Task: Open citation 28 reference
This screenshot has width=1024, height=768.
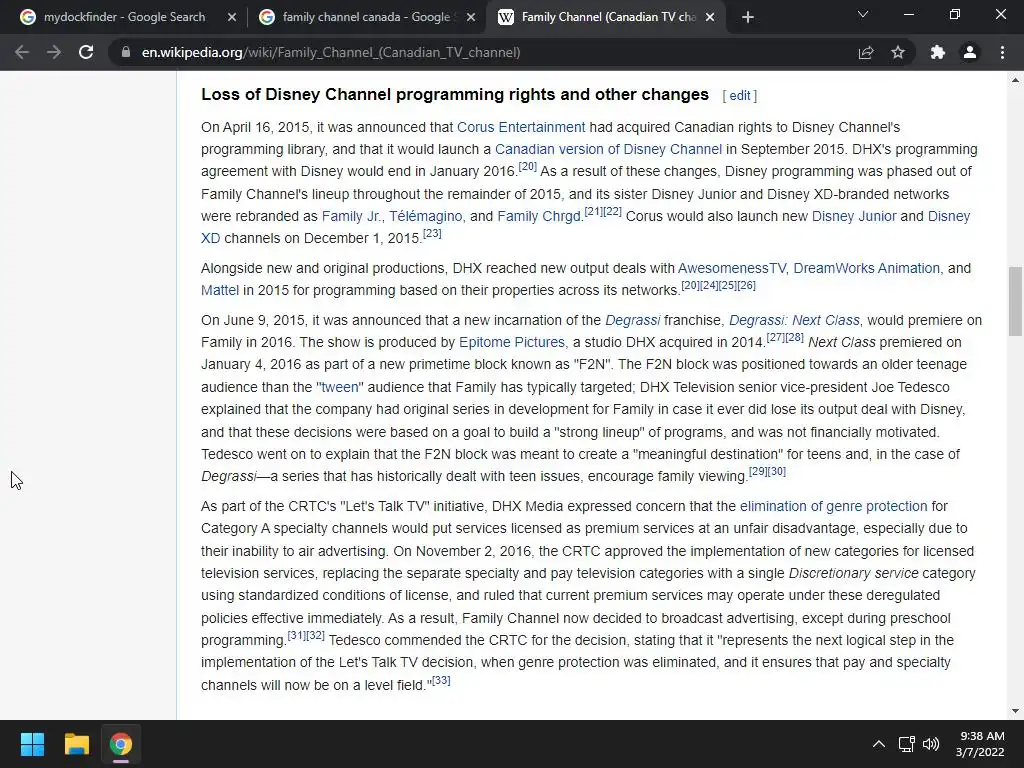Action: (795, 338)
